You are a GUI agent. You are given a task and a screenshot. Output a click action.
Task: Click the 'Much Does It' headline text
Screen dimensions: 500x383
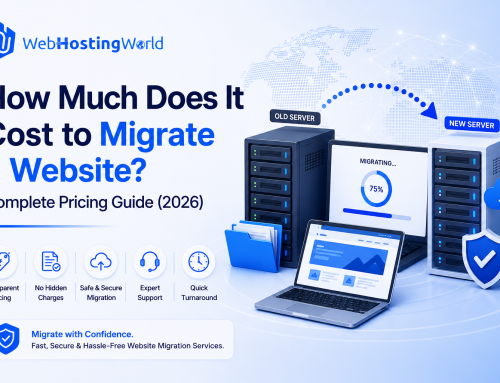(151, 98)
